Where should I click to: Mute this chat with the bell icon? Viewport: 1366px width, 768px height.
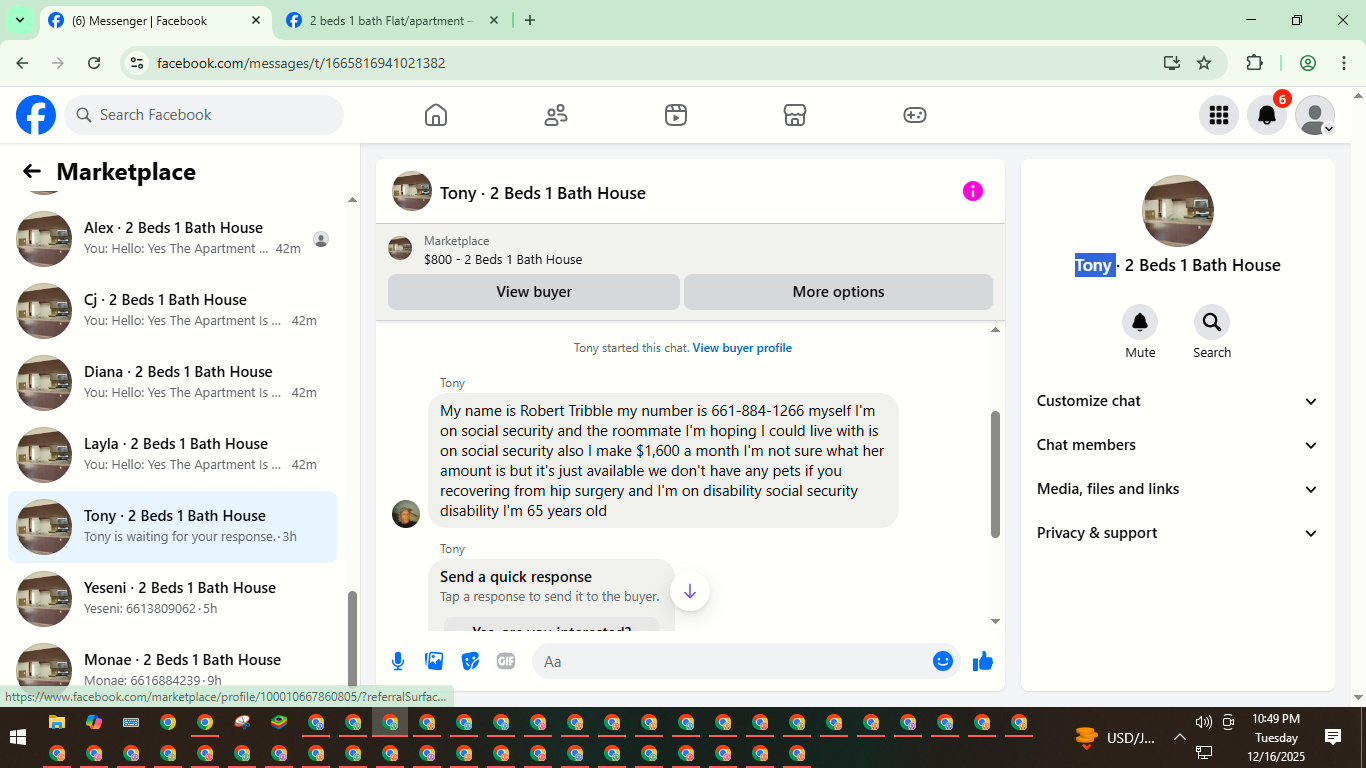click(1140, 322)
